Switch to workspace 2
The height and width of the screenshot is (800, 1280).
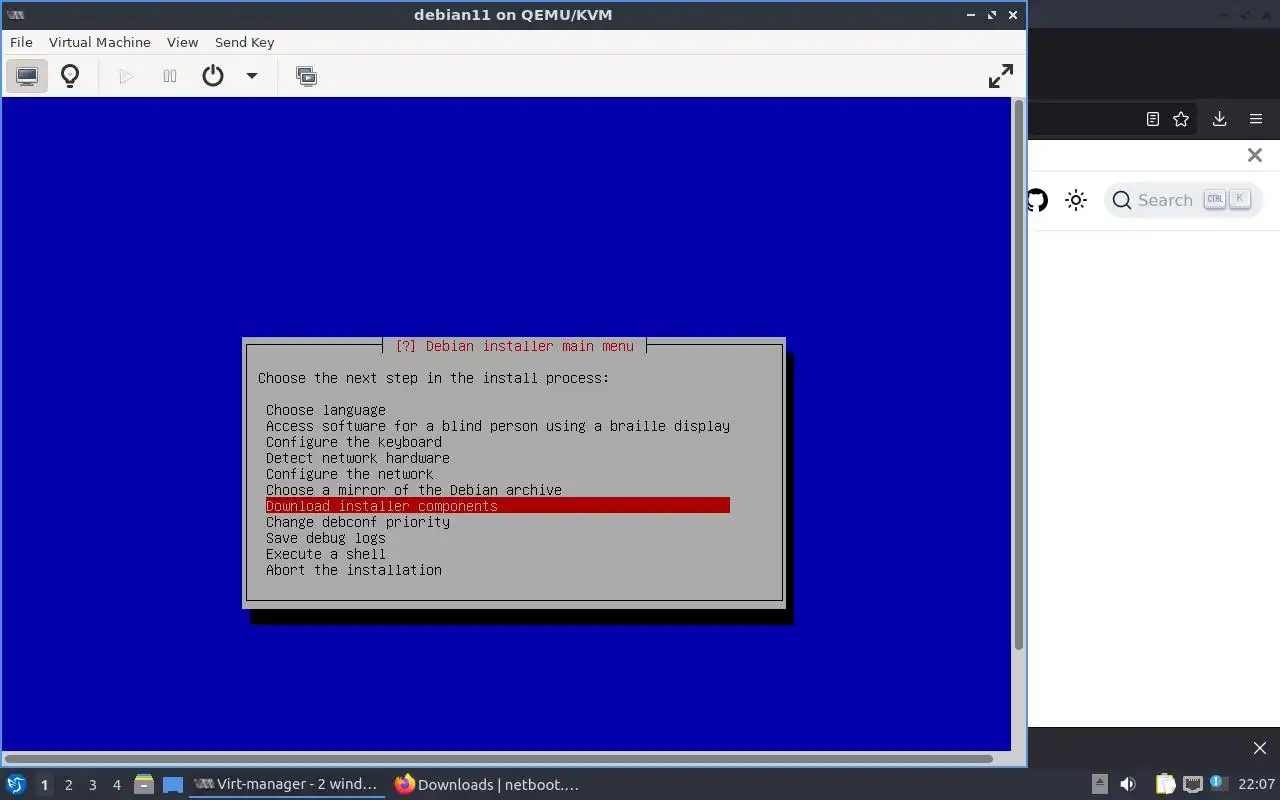(68, 785)
